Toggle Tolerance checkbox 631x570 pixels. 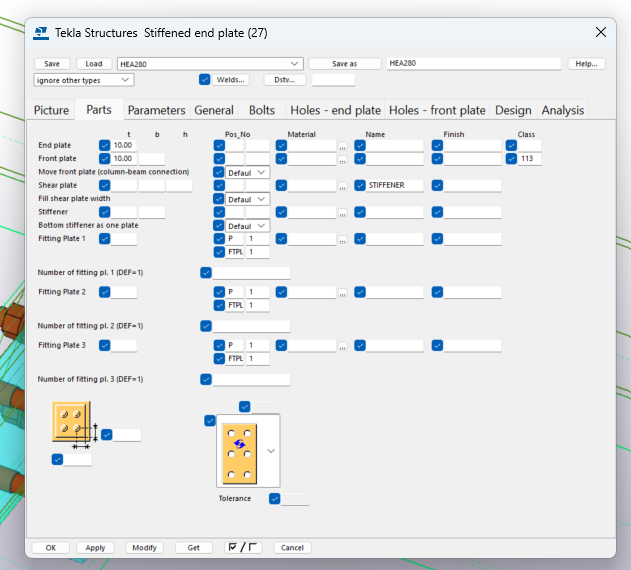[275, 499]
